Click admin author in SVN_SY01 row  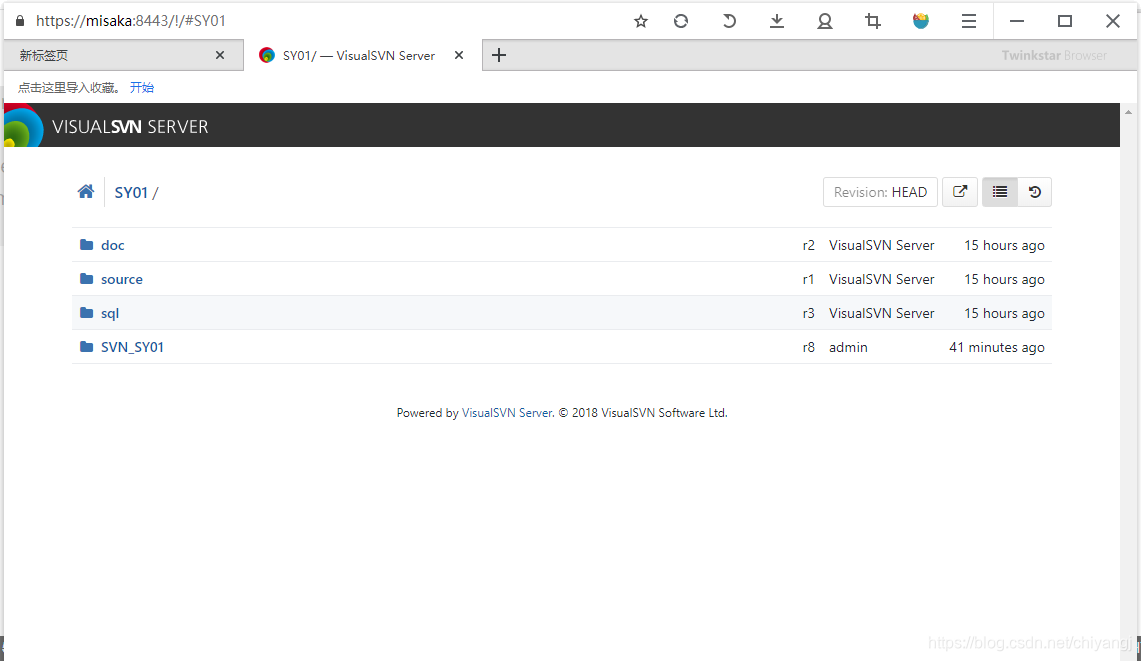click(x=848, y=347)
